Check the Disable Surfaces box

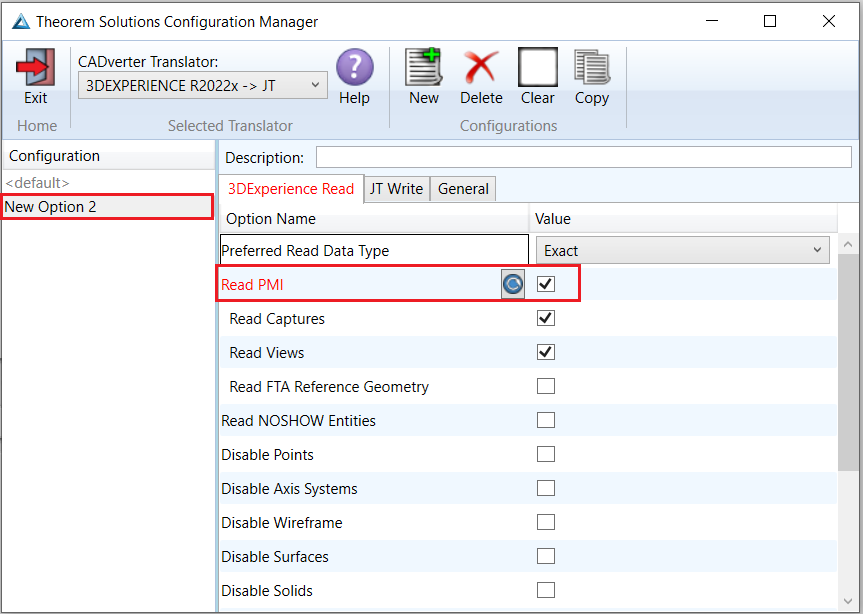546,556
